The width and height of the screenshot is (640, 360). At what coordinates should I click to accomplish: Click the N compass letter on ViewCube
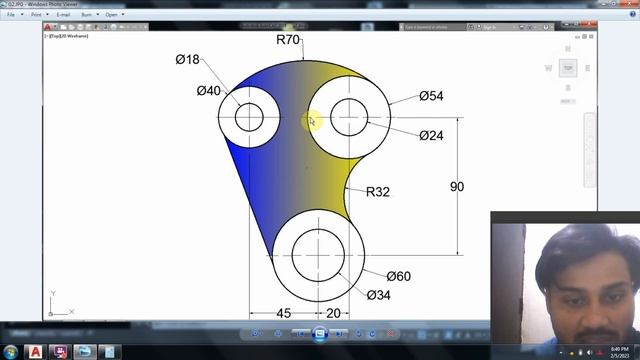(x=568, y=49)
